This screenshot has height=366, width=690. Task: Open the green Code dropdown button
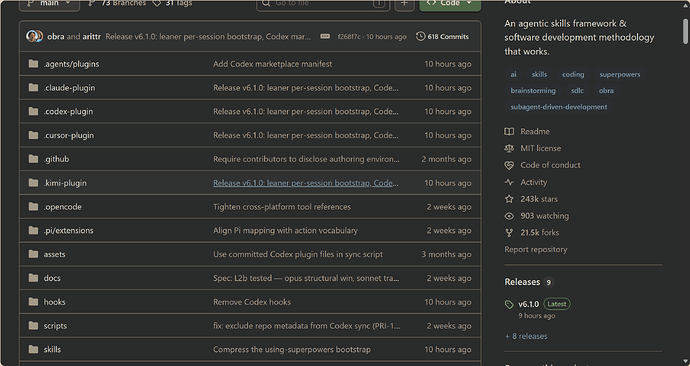[450, 4]
